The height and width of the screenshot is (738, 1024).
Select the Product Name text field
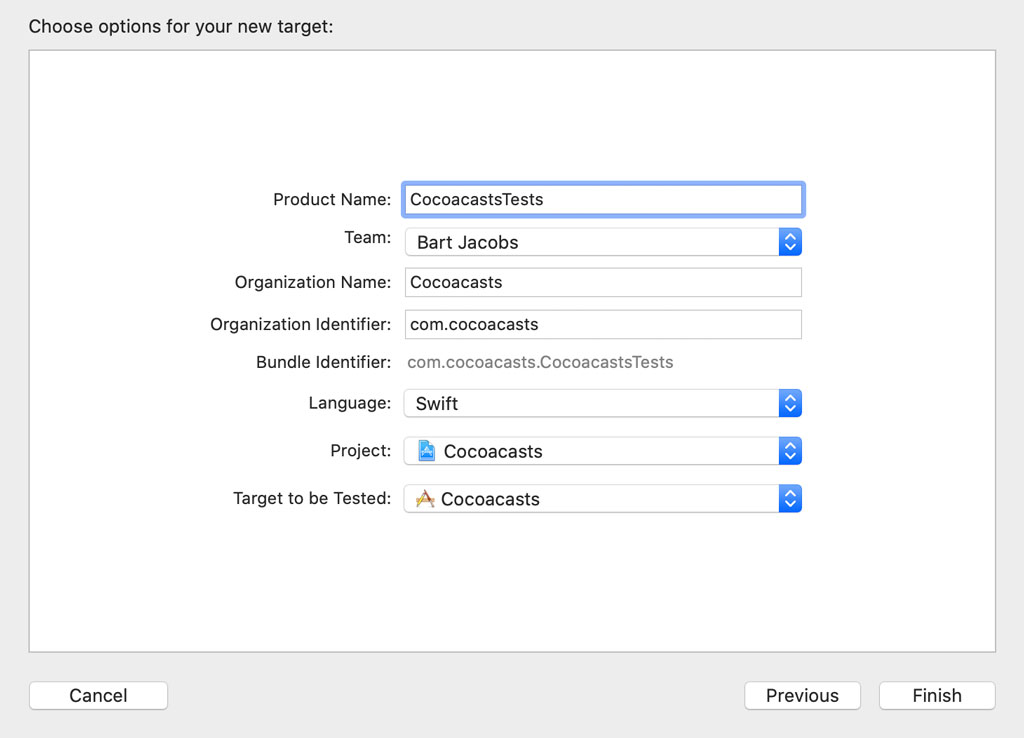pos(603,199)
